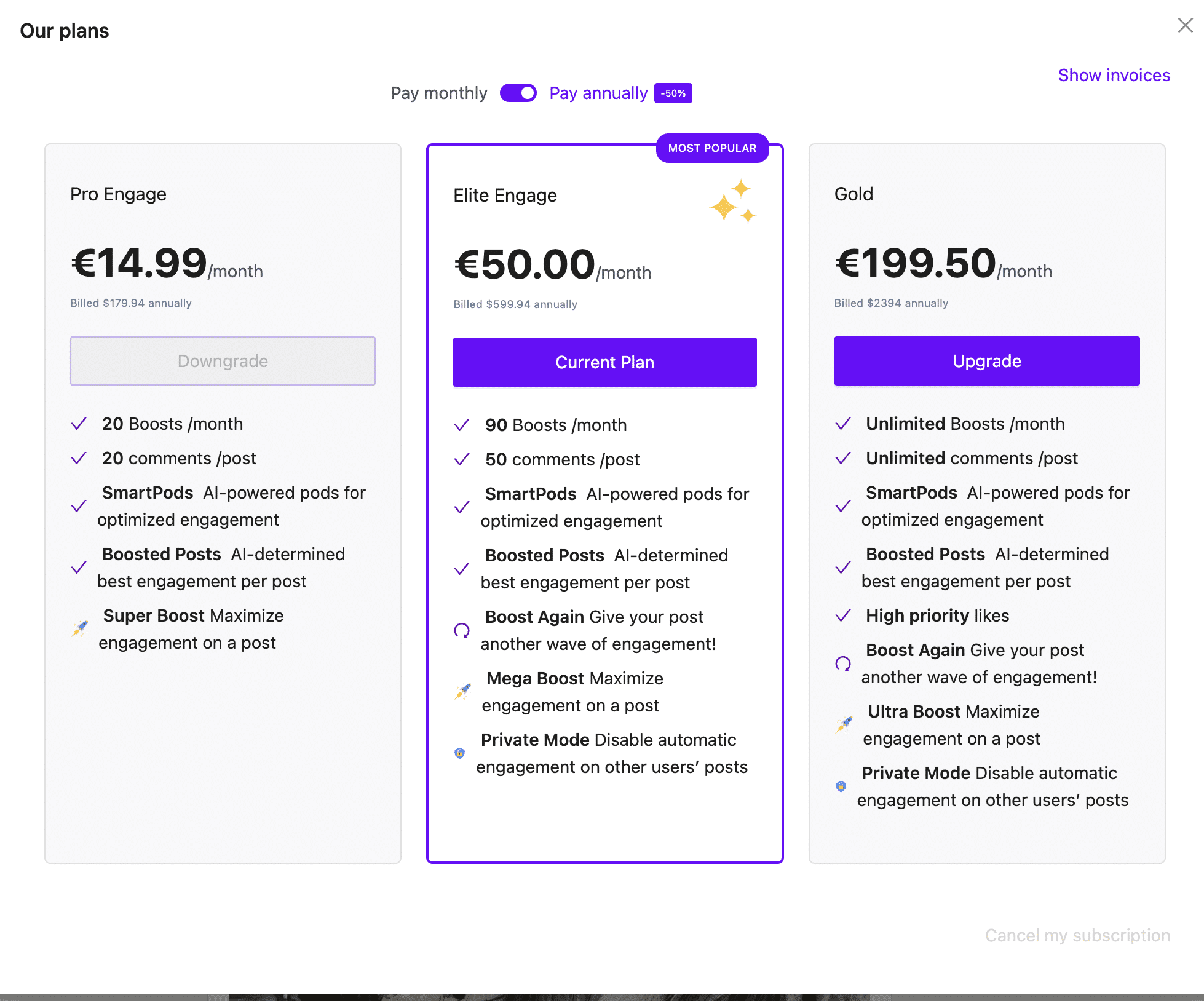Click Elite Engage's Private Mode shield icon
The image size is (1204, 1001).
(x=459, y=753)
